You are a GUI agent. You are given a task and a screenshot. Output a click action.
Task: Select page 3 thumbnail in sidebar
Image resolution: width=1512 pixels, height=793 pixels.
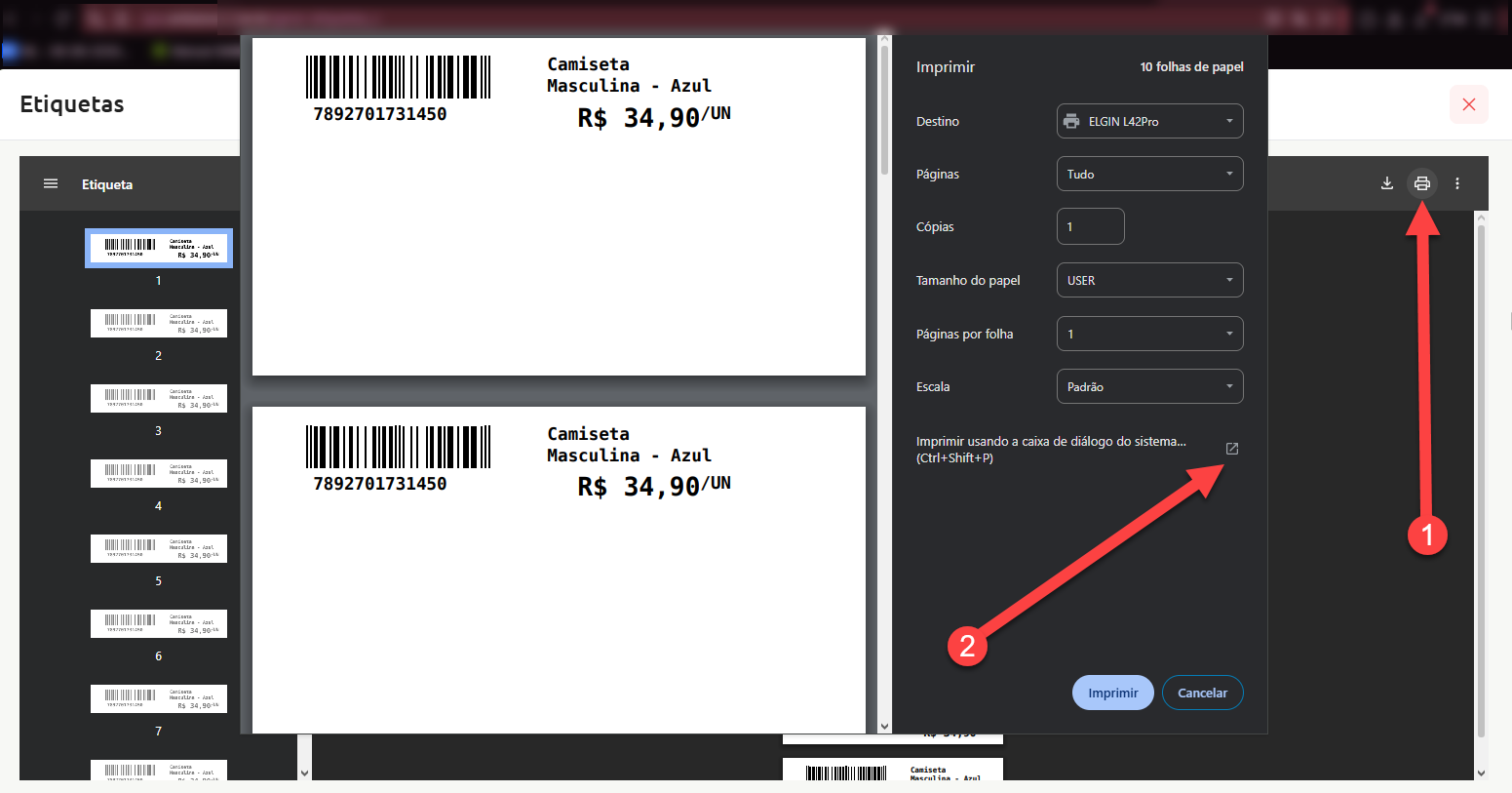click(159, 398)
